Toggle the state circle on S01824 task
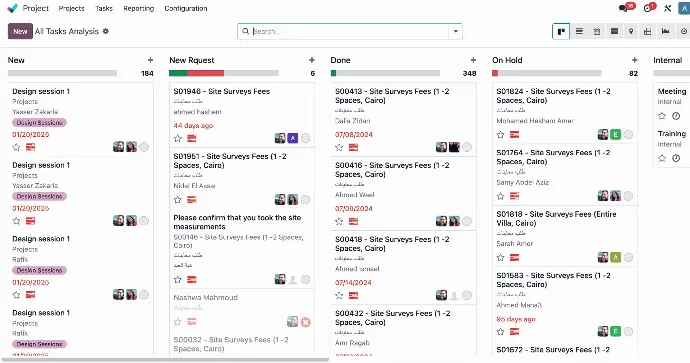Viewport: 690px width, 363px height. click(x=628, y=135)
